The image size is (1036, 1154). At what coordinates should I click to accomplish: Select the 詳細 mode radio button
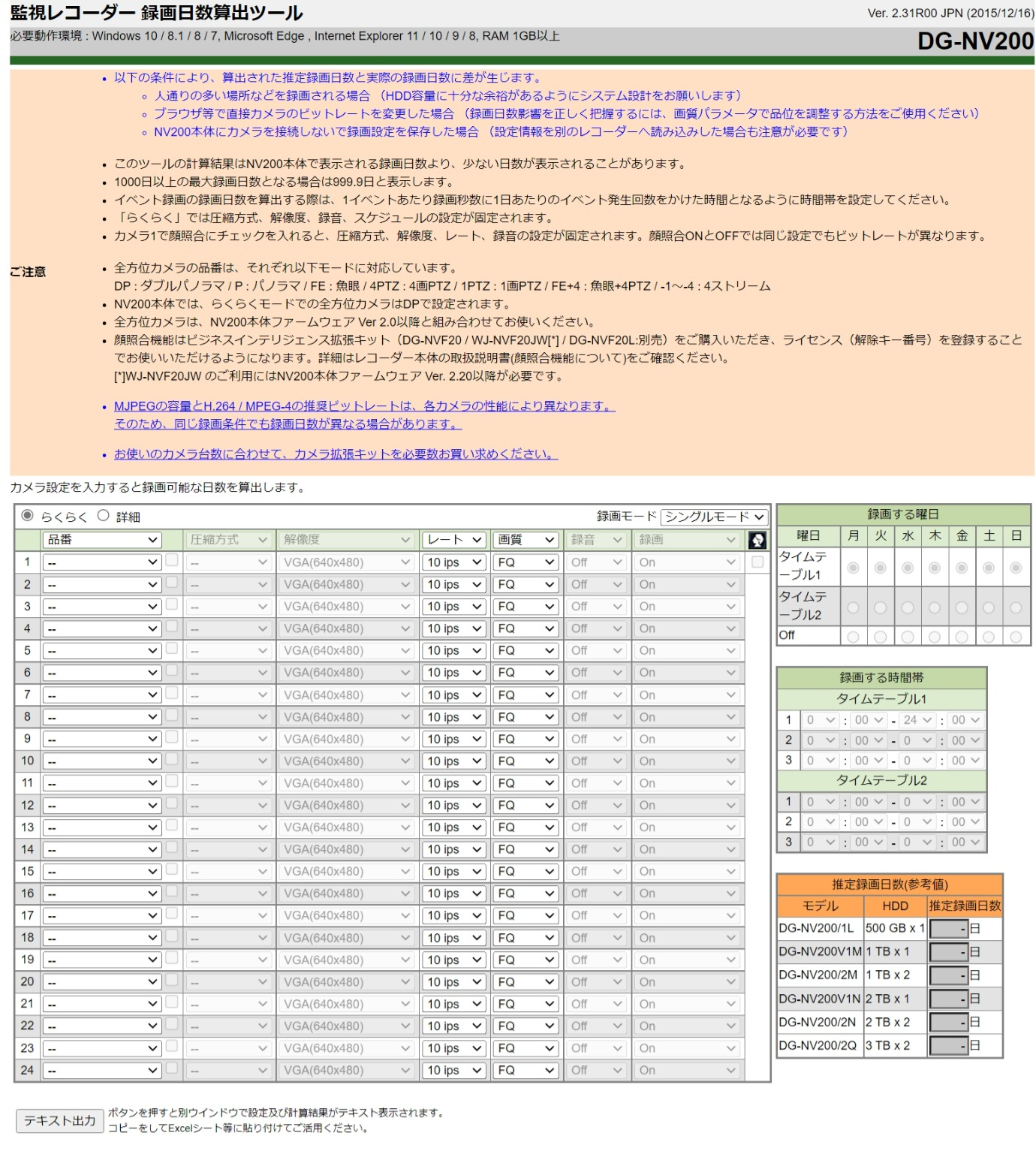104,516
